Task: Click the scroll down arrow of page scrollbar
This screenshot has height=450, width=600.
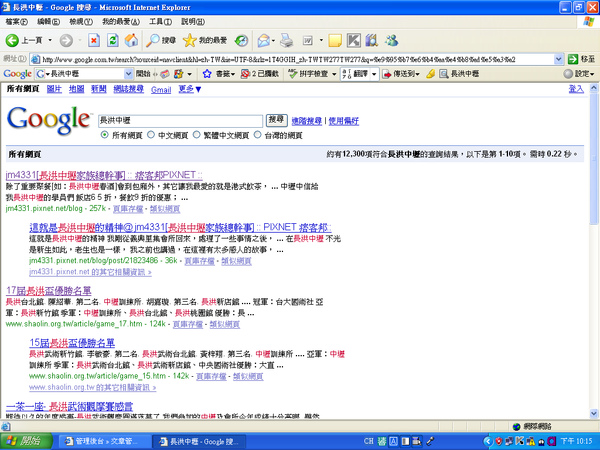Action: pyautogui.click(x=594, y=414)
